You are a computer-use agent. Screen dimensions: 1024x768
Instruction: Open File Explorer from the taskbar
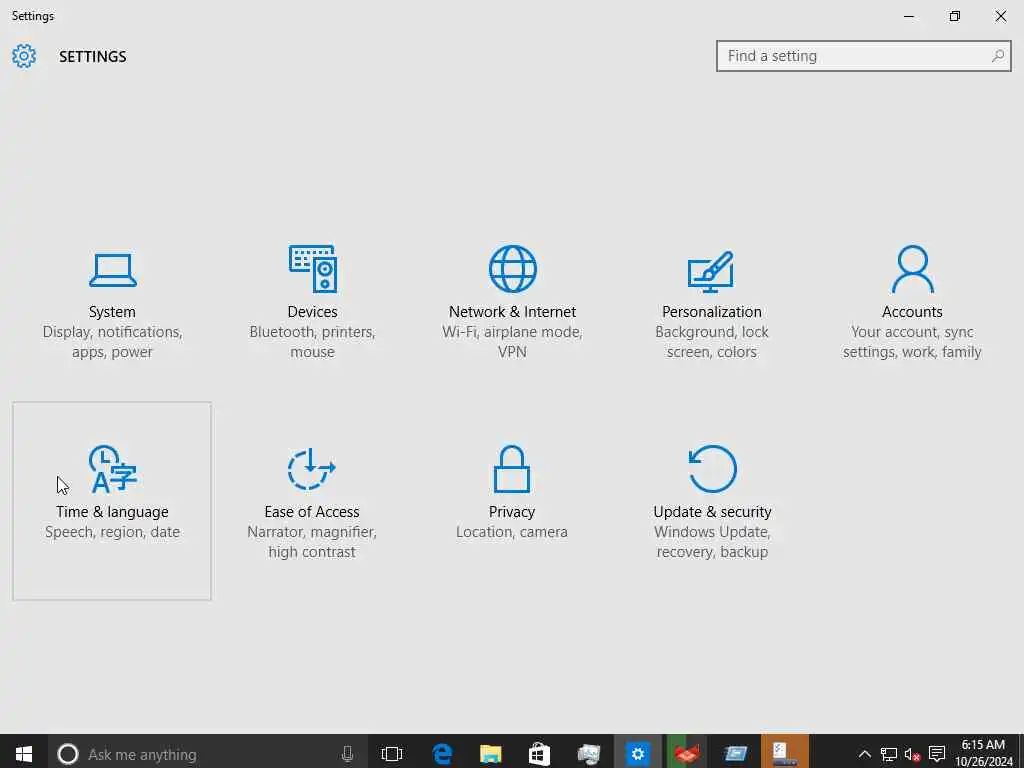coord(490,754)
